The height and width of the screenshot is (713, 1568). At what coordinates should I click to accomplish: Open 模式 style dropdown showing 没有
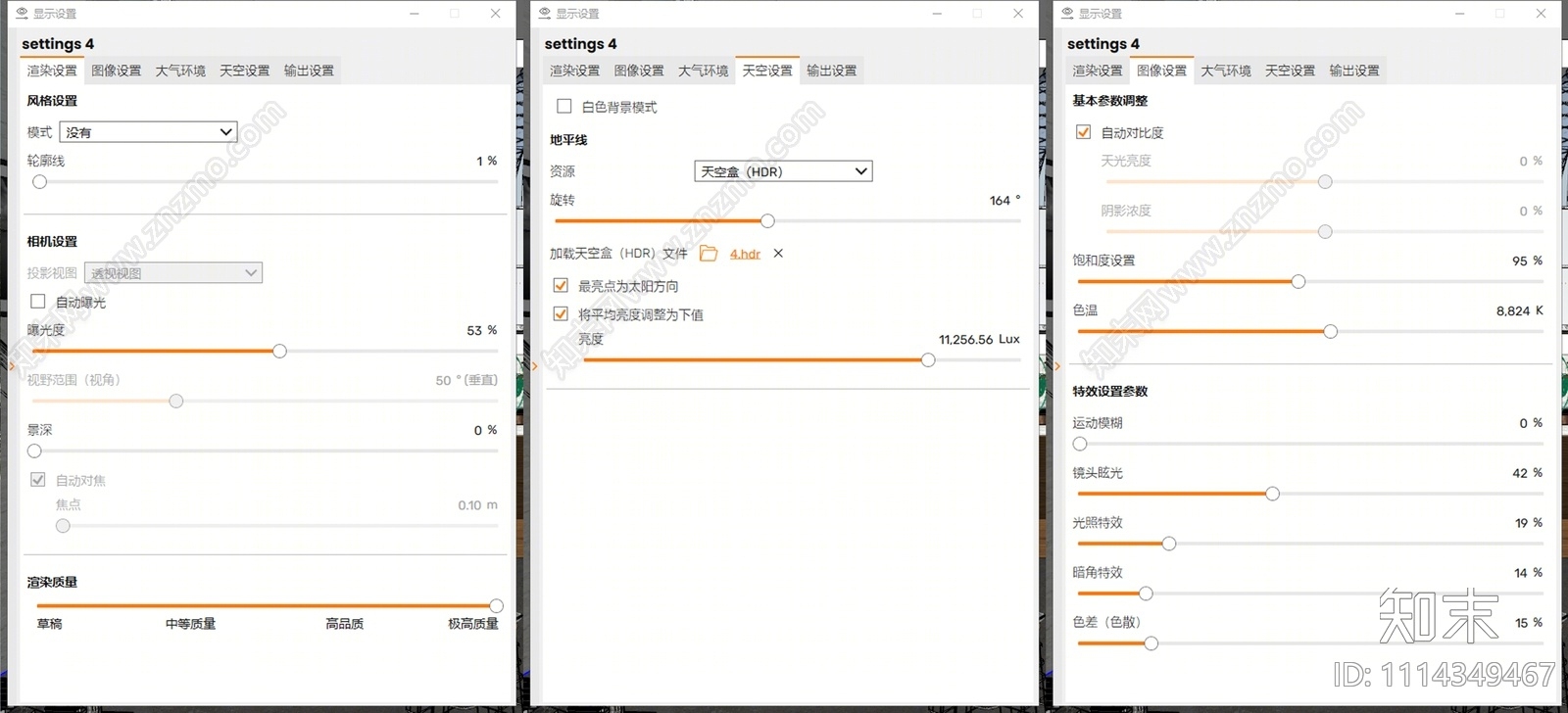point(149,132)
